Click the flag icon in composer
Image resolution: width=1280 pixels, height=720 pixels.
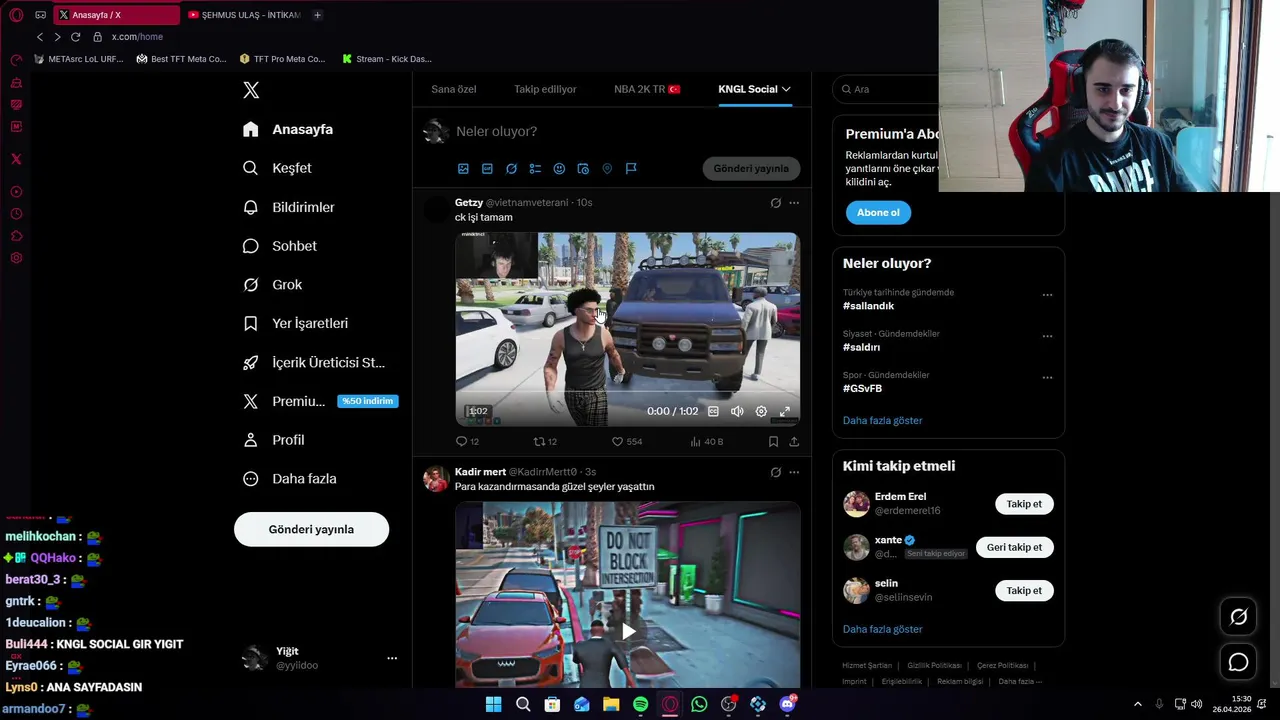(x=631, y=169)
